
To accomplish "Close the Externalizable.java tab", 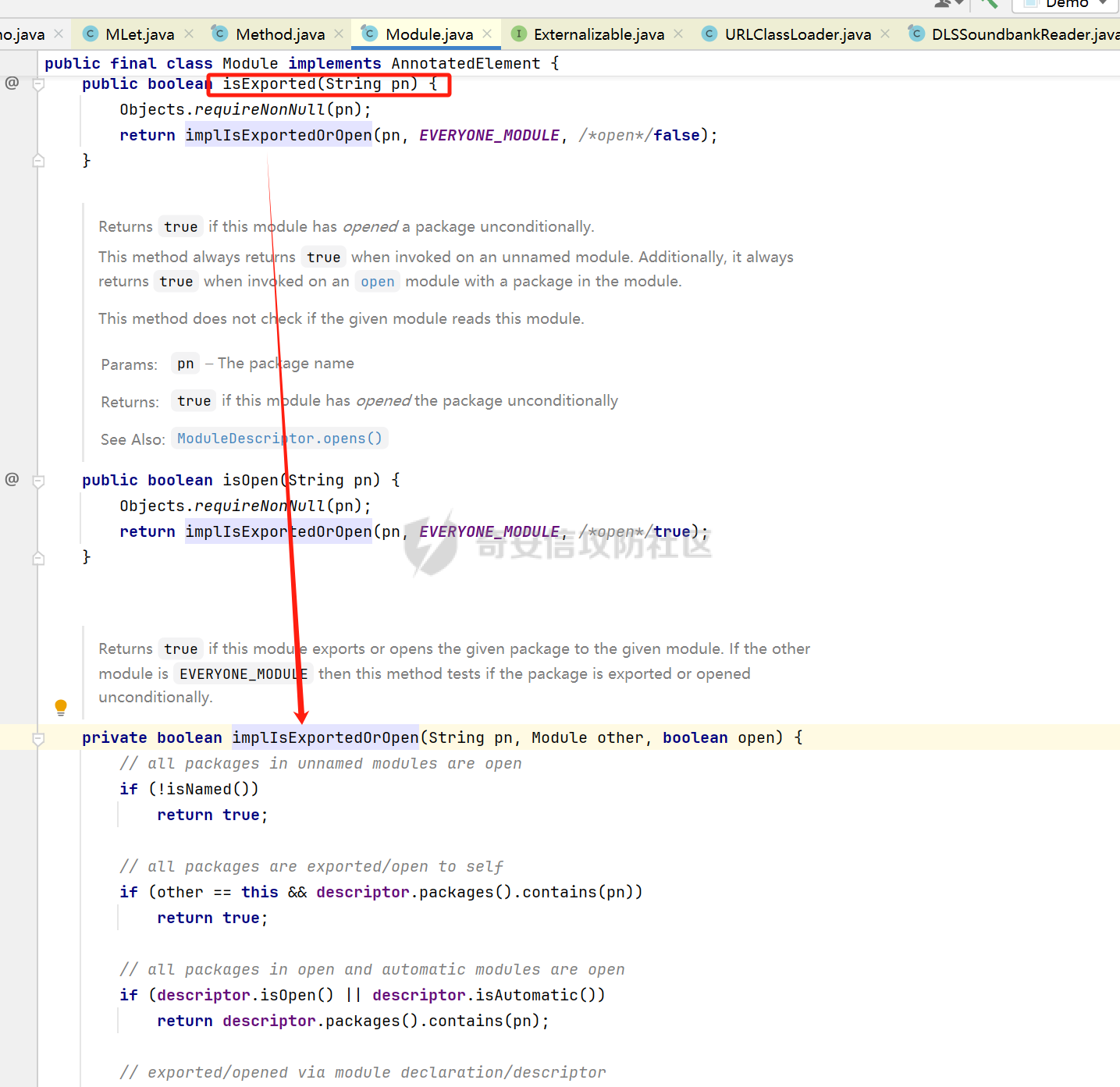I will click(x=678, y=34).
